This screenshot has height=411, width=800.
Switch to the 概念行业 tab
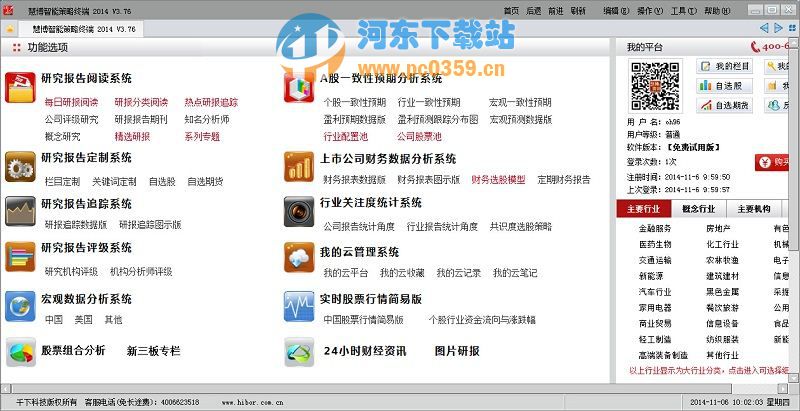pyautogui.click(x=698, y=209)
